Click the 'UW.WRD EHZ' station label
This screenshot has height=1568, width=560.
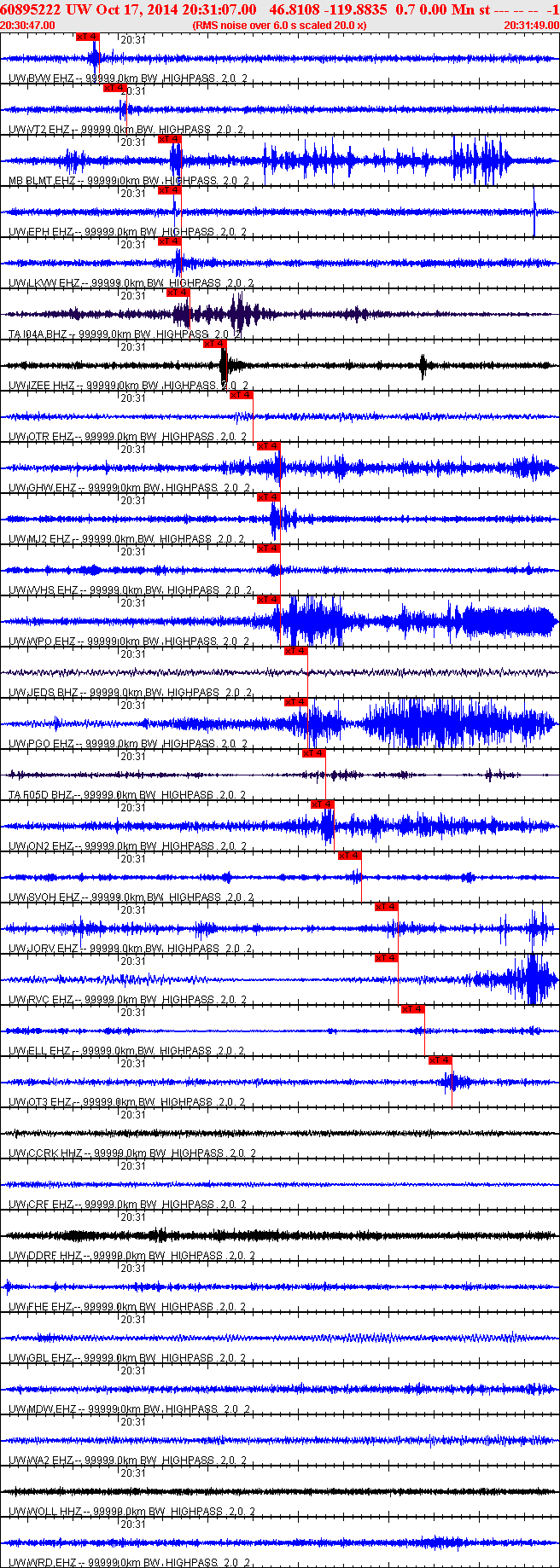[42, 1563]
